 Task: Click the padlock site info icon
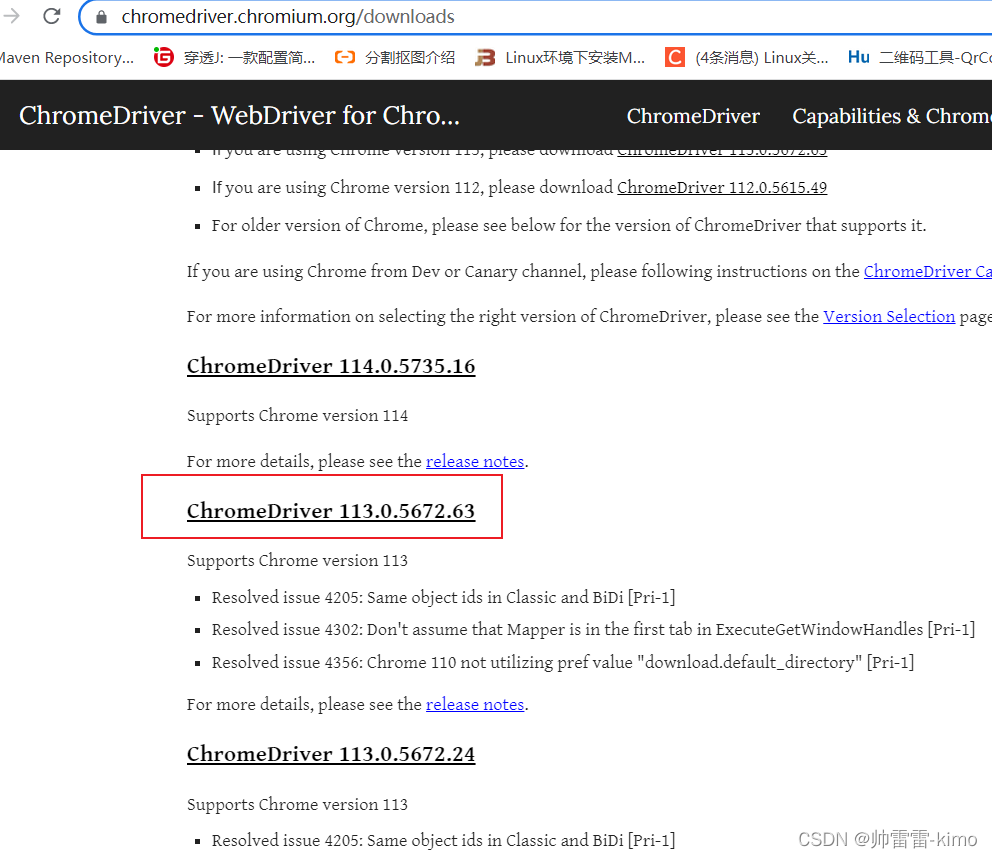(x=101, y=17)
